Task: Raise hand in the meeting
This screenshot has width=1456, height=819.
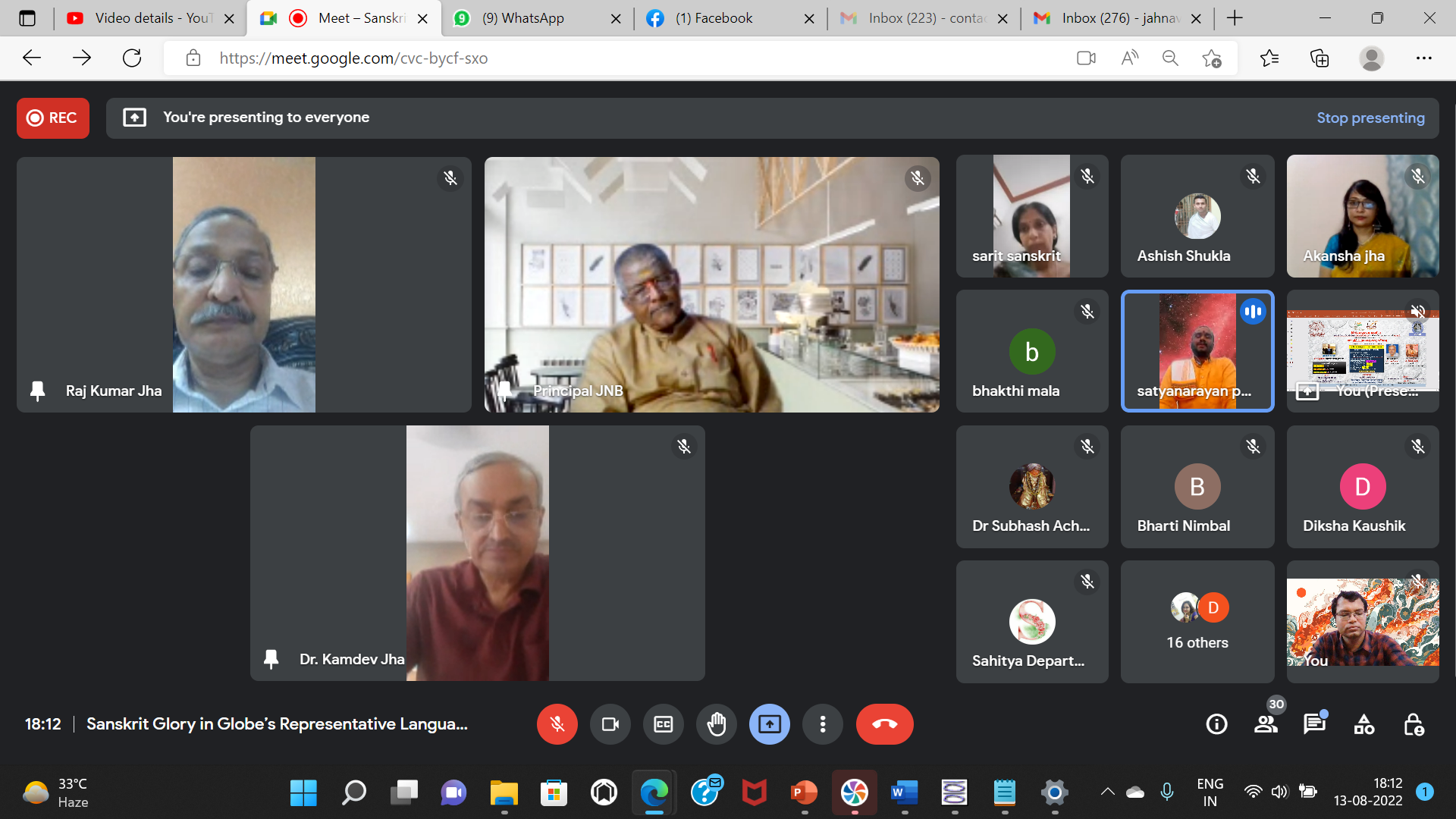Action: tap(716, 724)
